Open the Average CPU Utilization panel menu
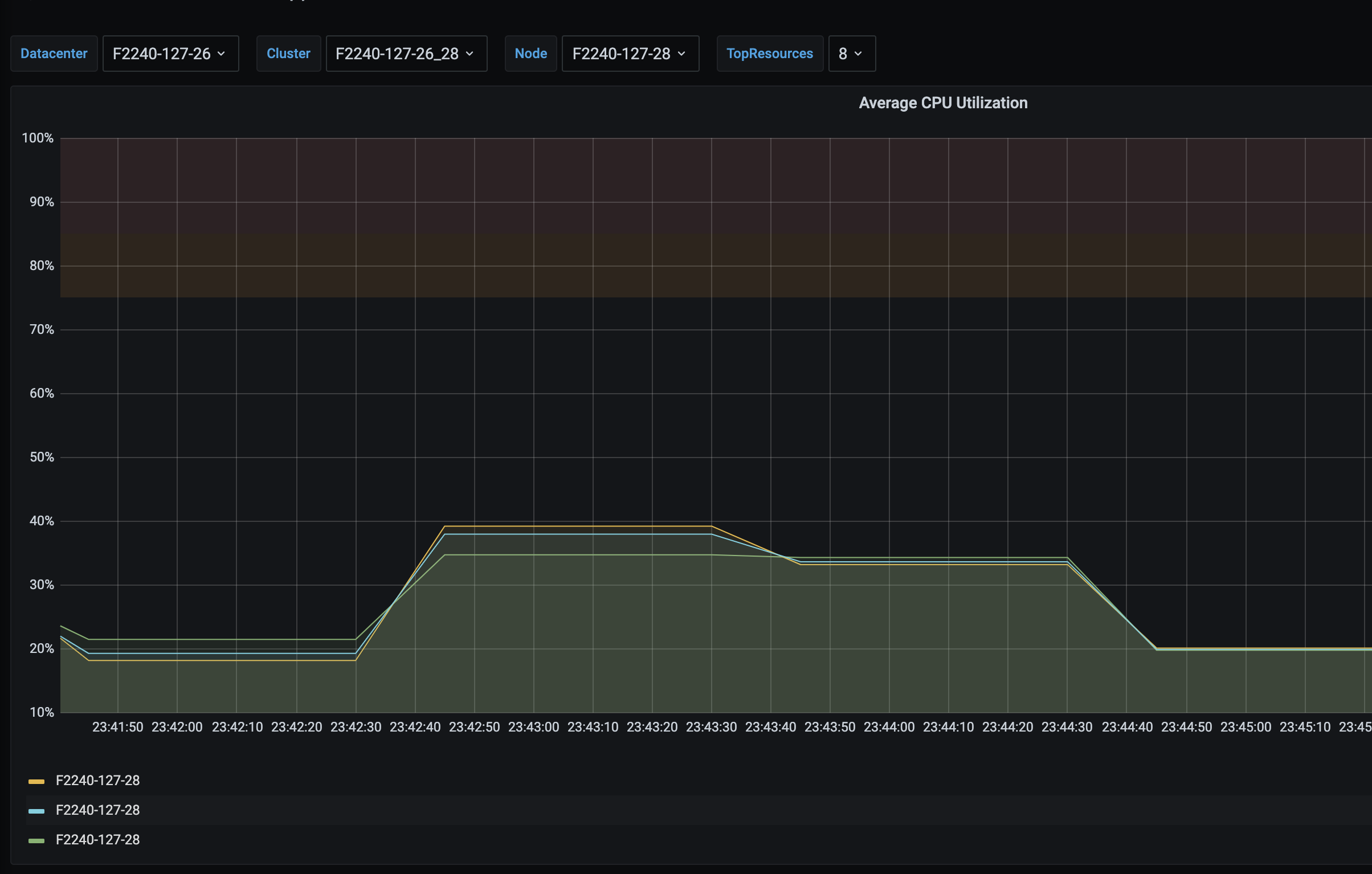 pyautogui.click(x=943, y=103)
